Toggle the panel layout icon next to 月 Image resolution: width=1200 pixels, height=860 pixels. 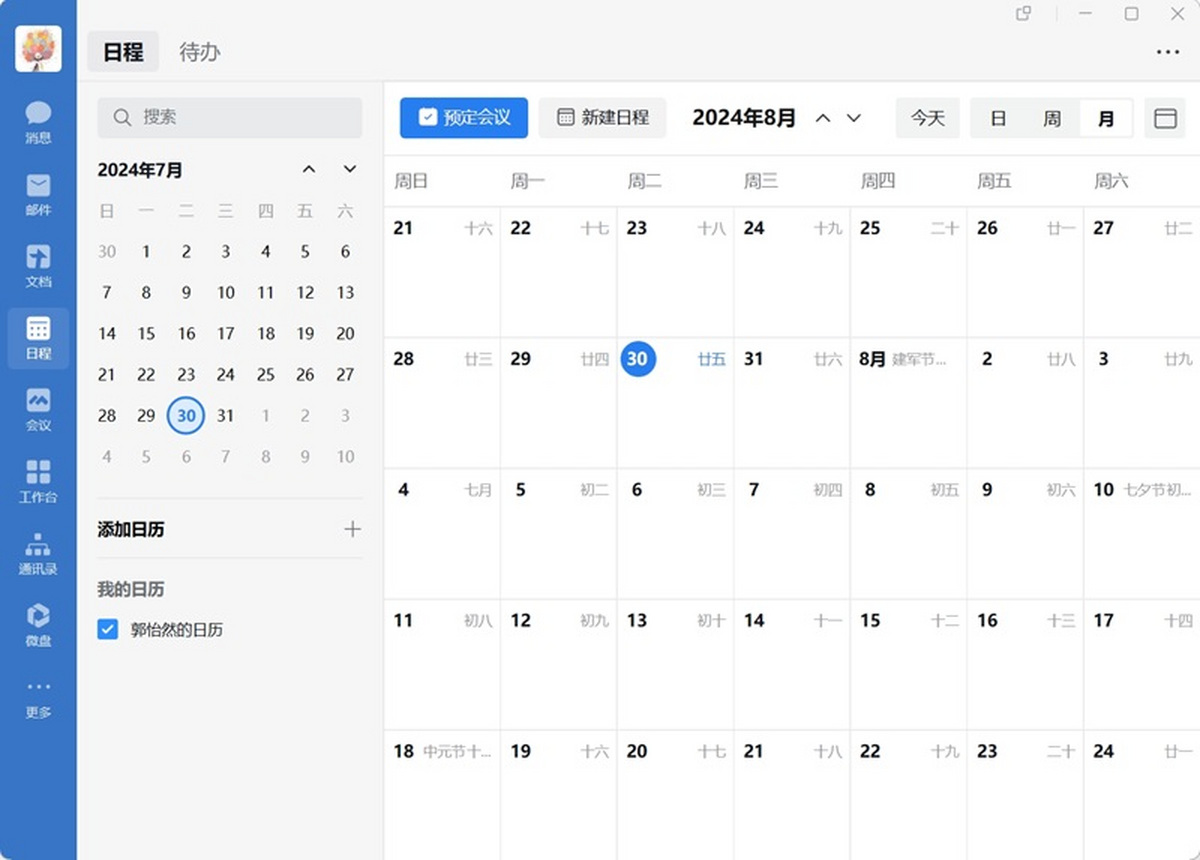coord(1165,118)
